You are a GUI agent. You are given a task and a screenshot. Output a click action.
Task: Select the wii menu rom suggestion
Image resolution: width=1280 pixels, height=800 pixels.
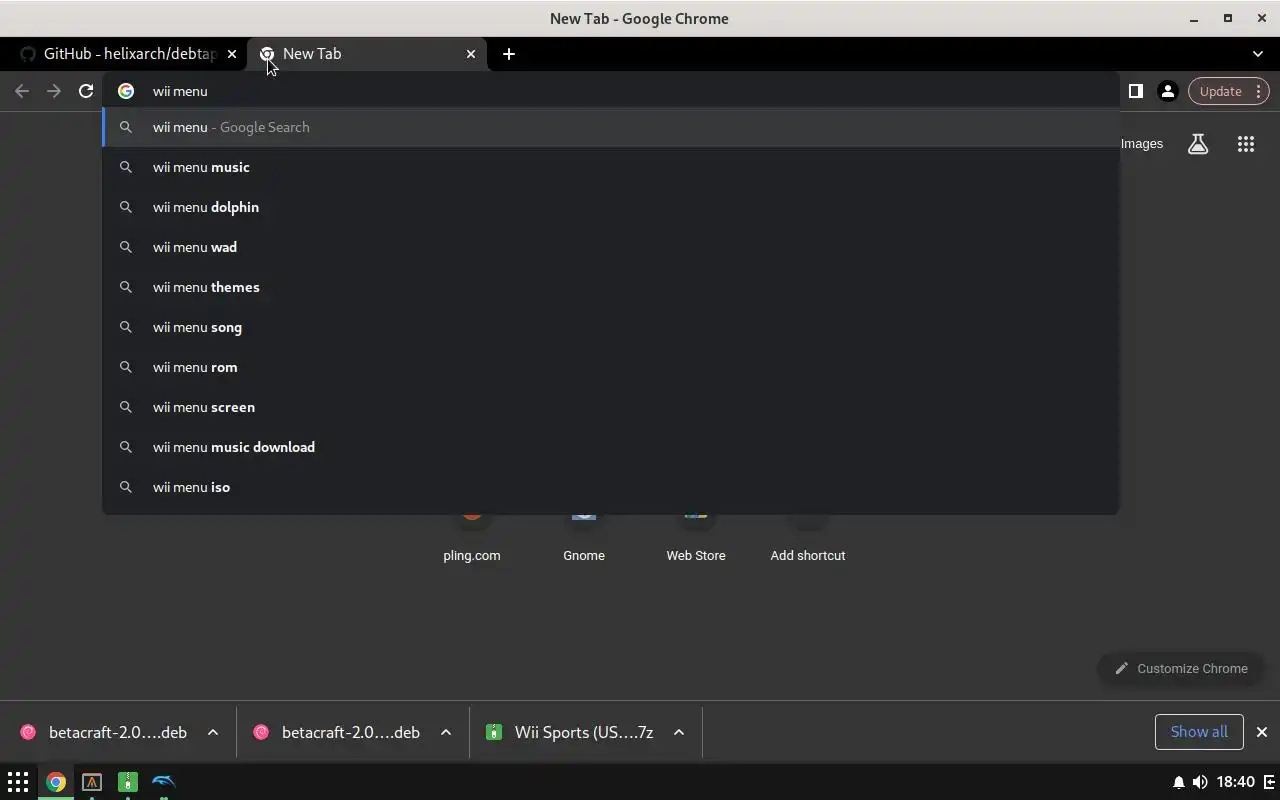click(610, 367)
